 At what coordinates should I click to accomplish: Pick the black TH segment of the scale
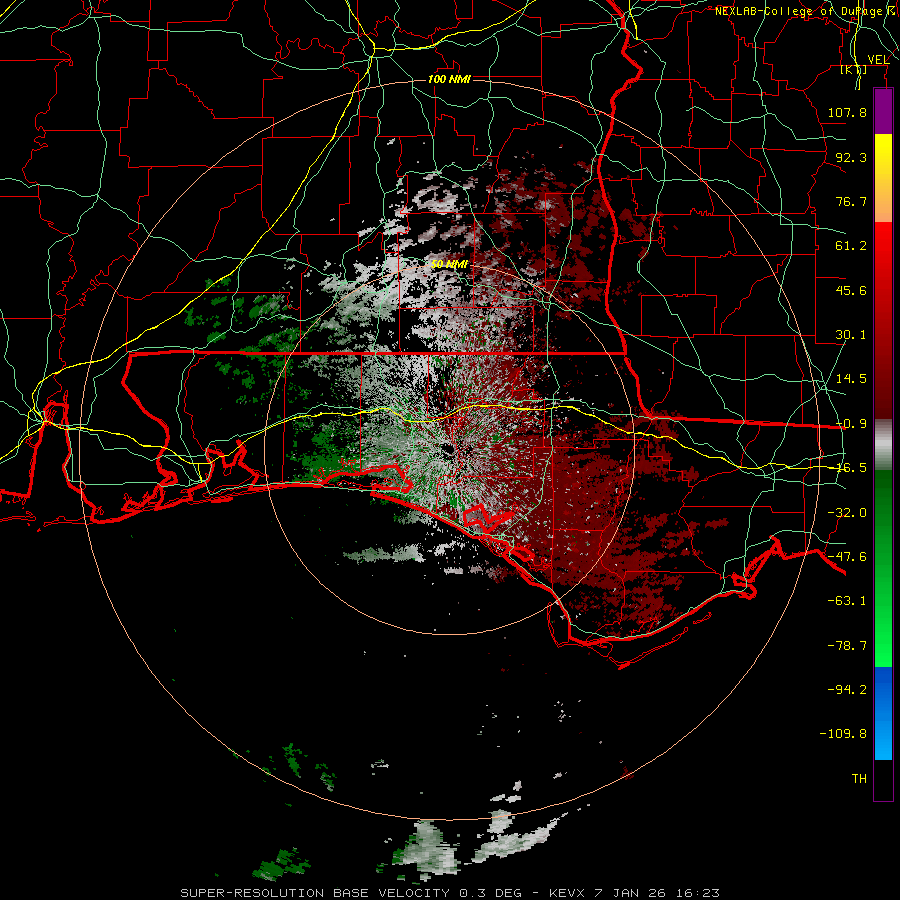pyautogui.click(x=883, y=779)
